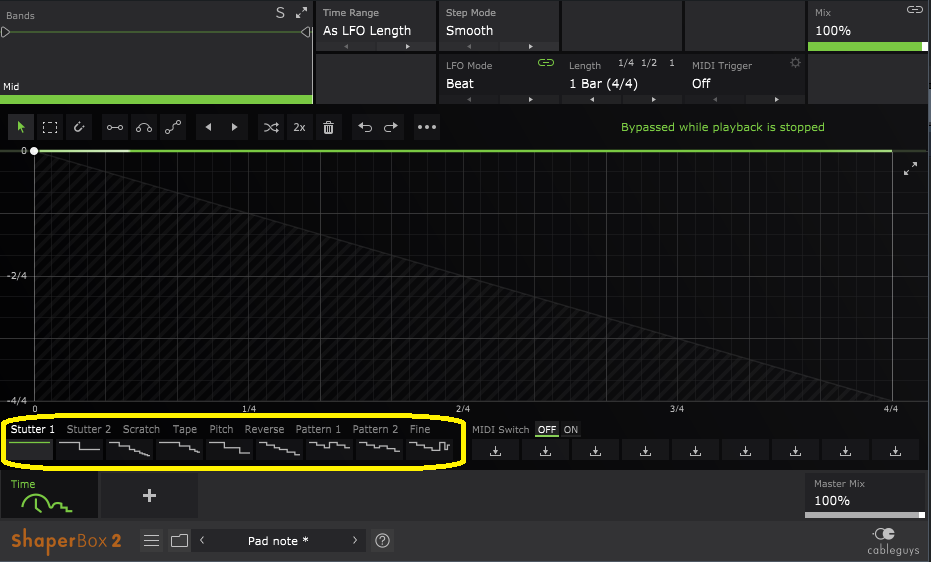
Task: Open the Length 1 Bar (4/4) dropdown
Action: click(603, 84)
